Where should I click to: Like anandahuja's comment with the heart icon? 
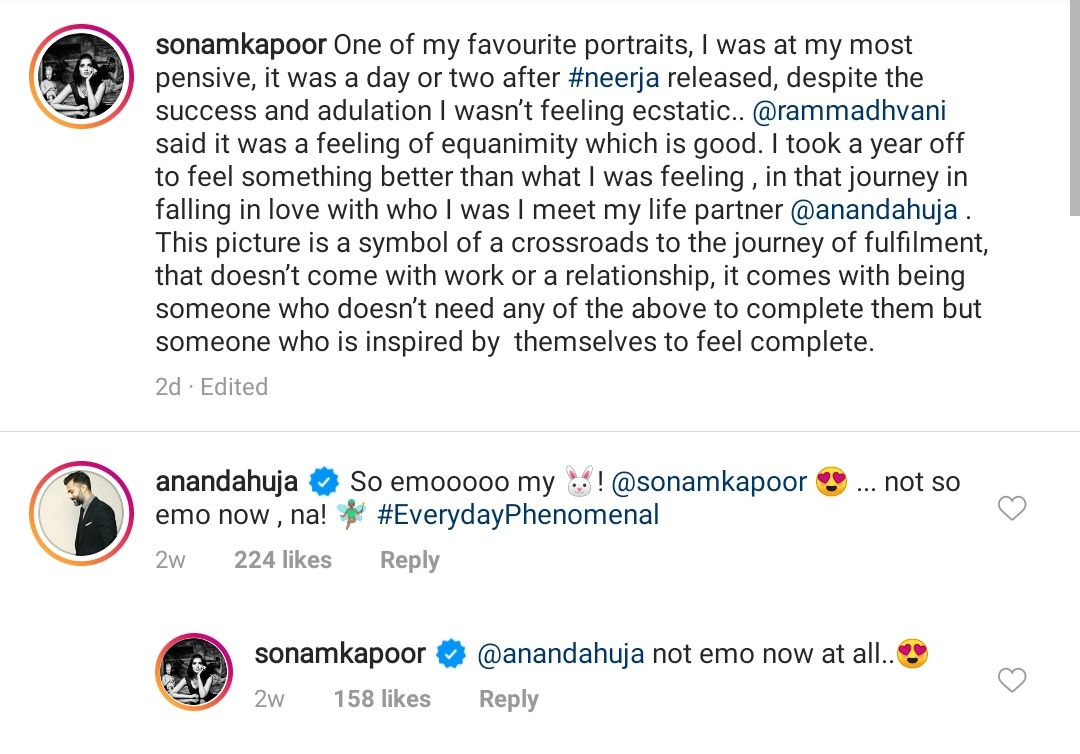(x=1012, y=509)
